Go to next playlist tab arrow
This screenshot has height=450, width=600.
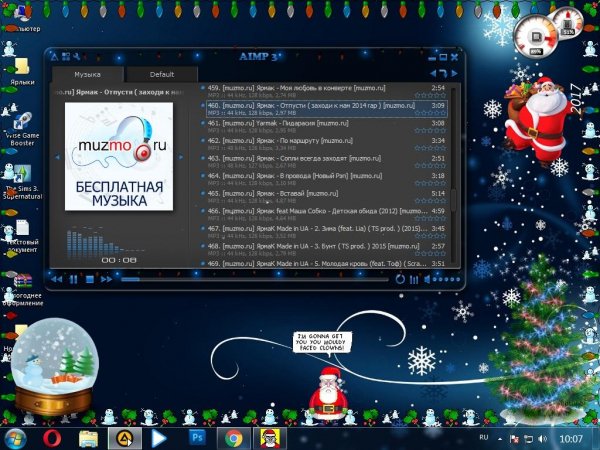[x=454, y=73]
